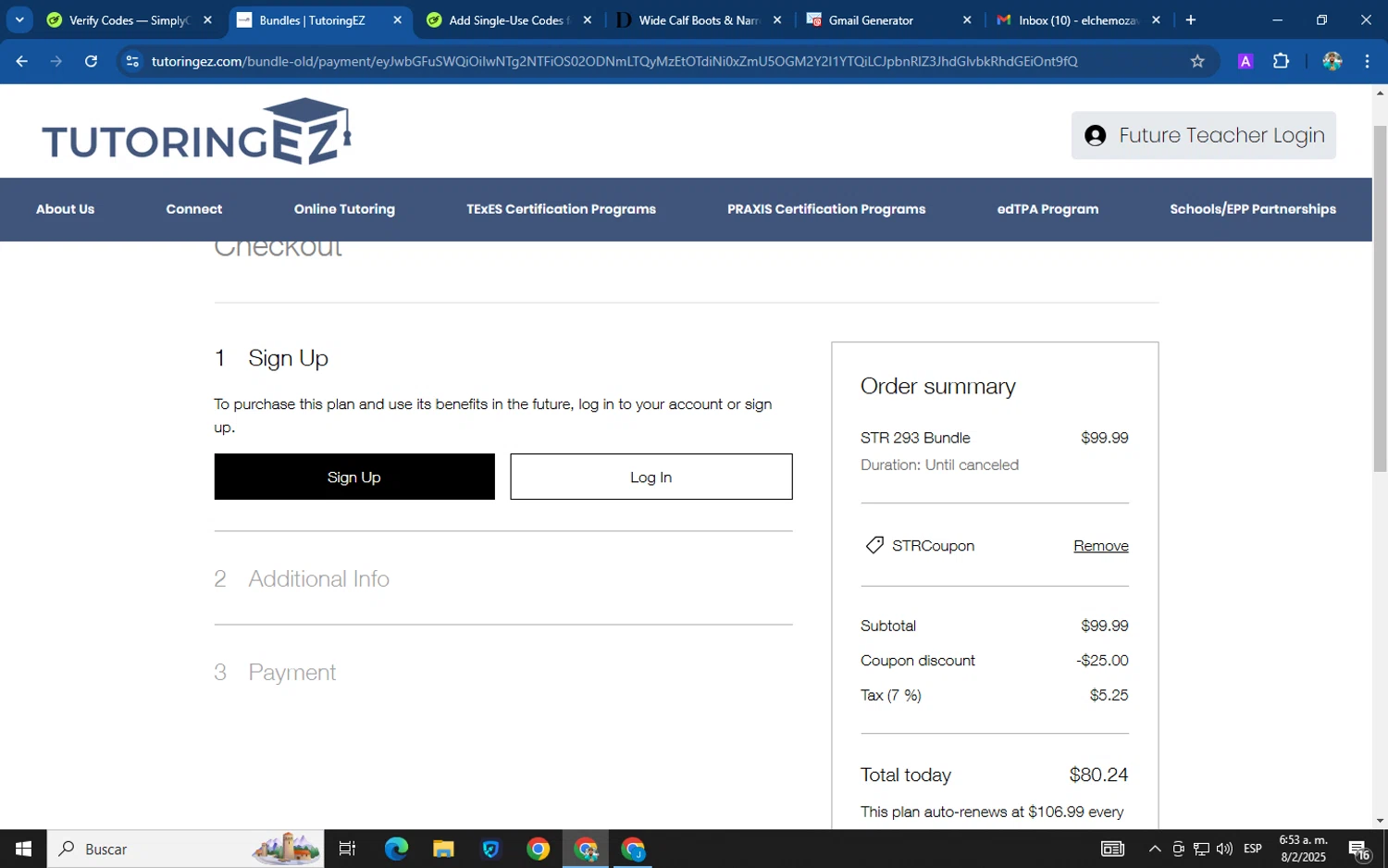
Task: Open the volume control in system tray
Action: [x=1224, y=849]
